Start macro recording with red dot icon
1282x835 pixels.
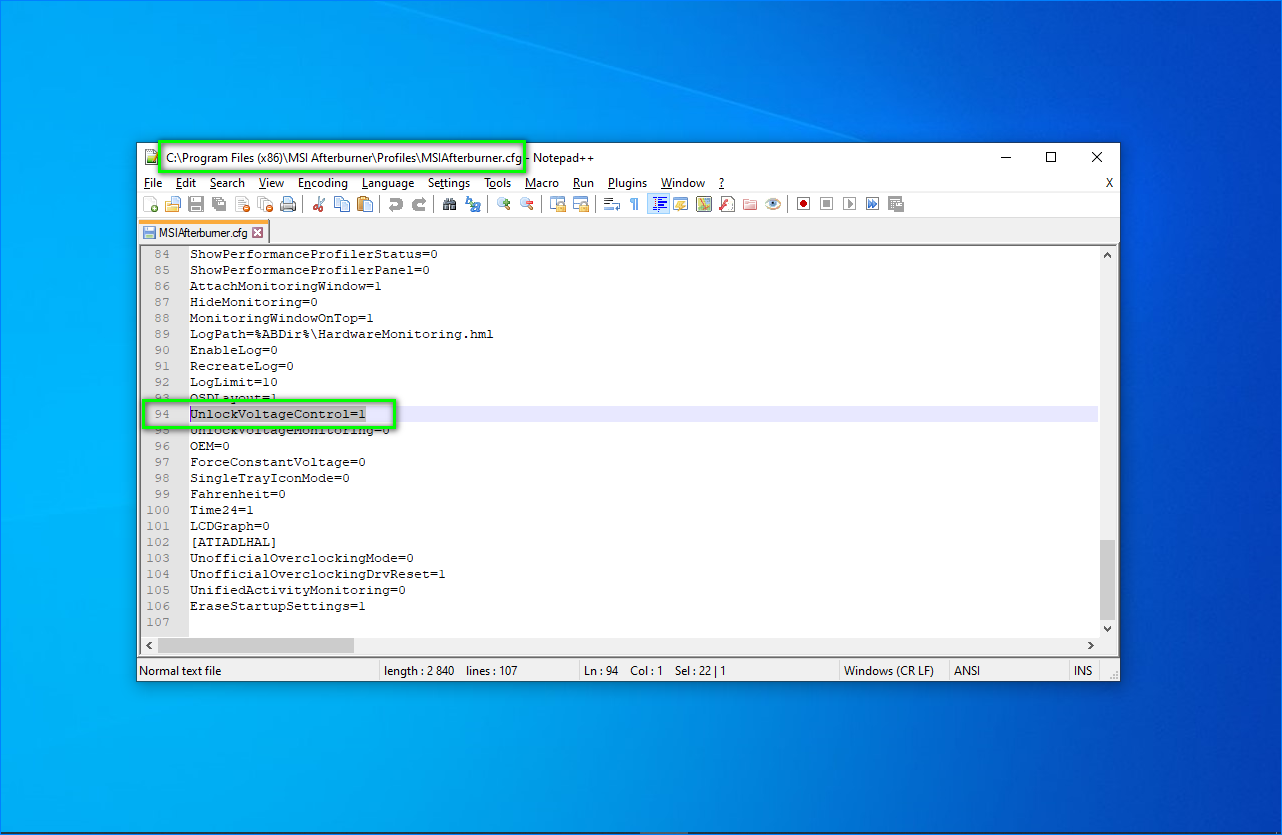(x=803, y=204)
